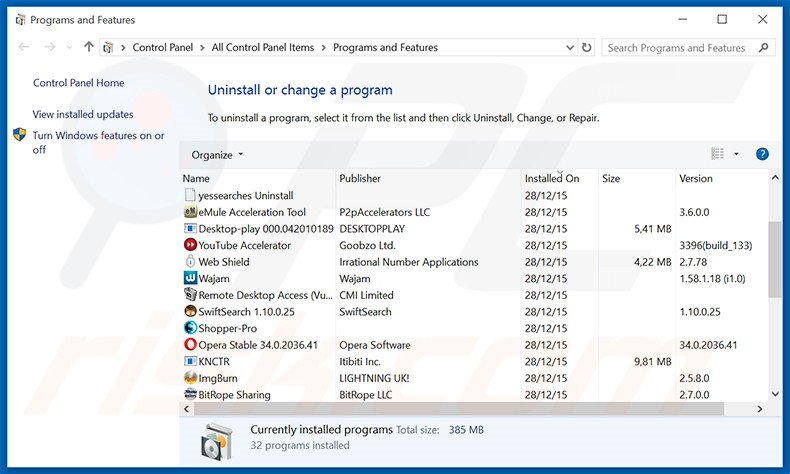Click the scroll right arrow
Image resolution: width=790 pixels, height=474 pixels.
tap(760, 409)
